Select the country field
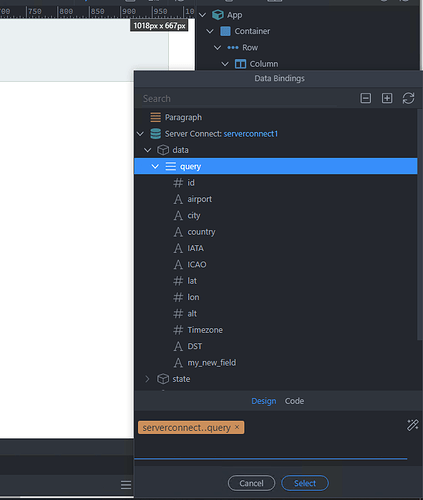This screenshot has width=423, height=500. tap(201, 232)
